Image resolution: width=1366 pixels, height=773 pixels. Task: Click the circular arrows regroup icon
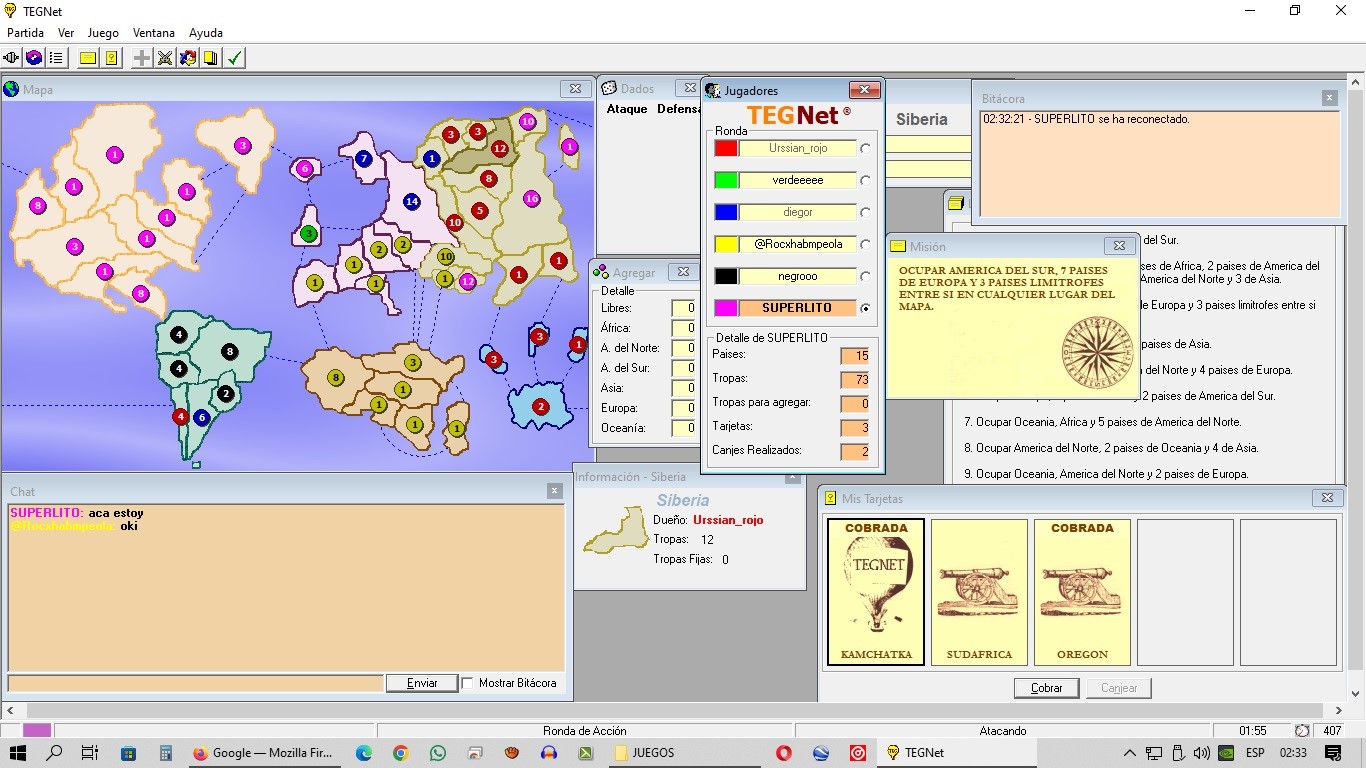click(188, 58)
